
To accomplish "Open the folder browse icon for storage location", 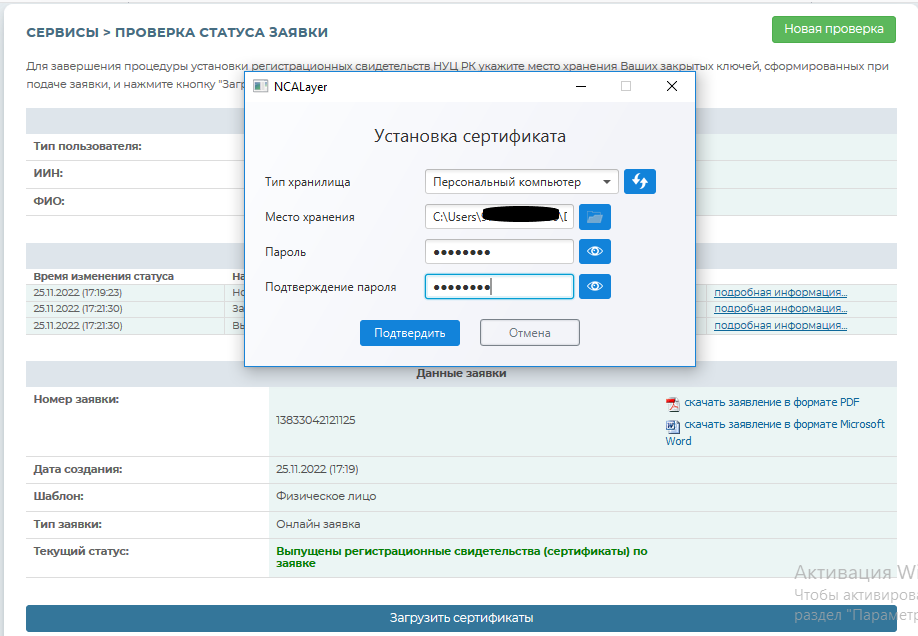I will pyautogui.click(x=595, y=217).
